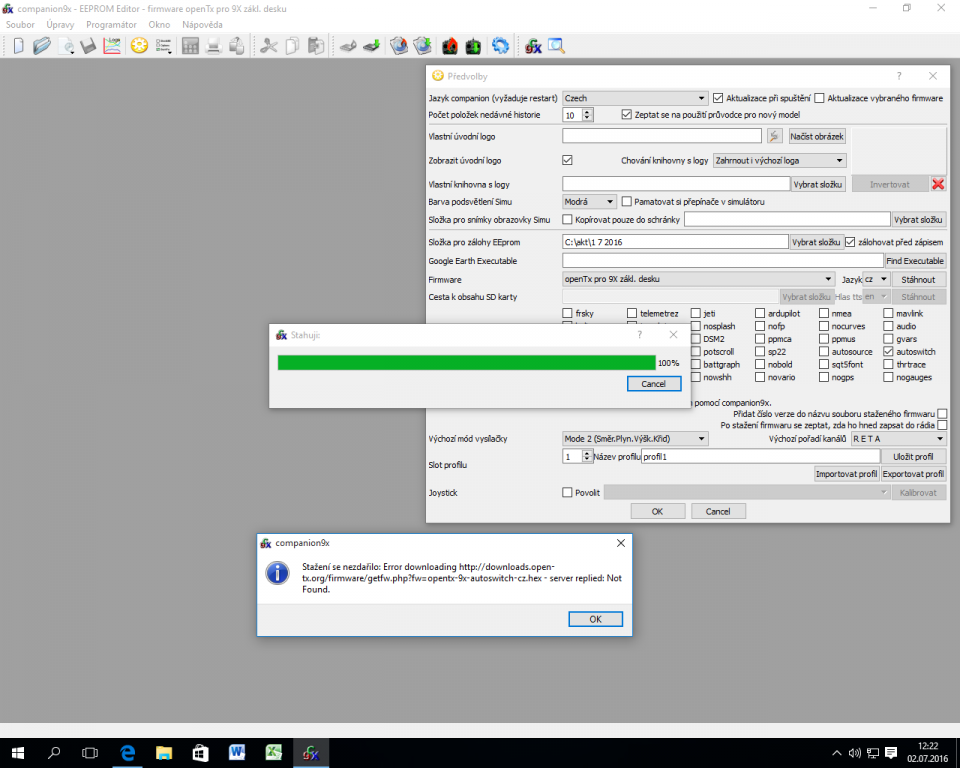Click the blue gear settings toolbar icon
This screenshot has width=960, height=768.
500,46
